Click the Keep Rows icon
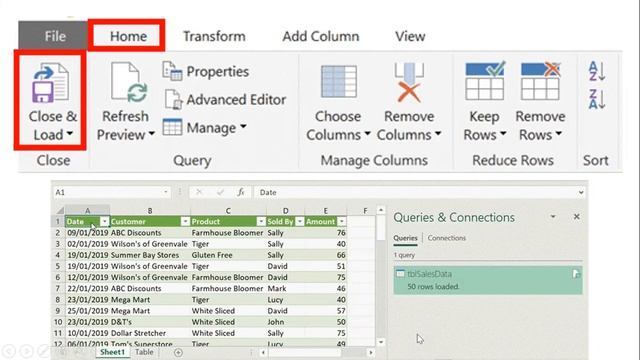640x360 pixels. tap(484, 81)
